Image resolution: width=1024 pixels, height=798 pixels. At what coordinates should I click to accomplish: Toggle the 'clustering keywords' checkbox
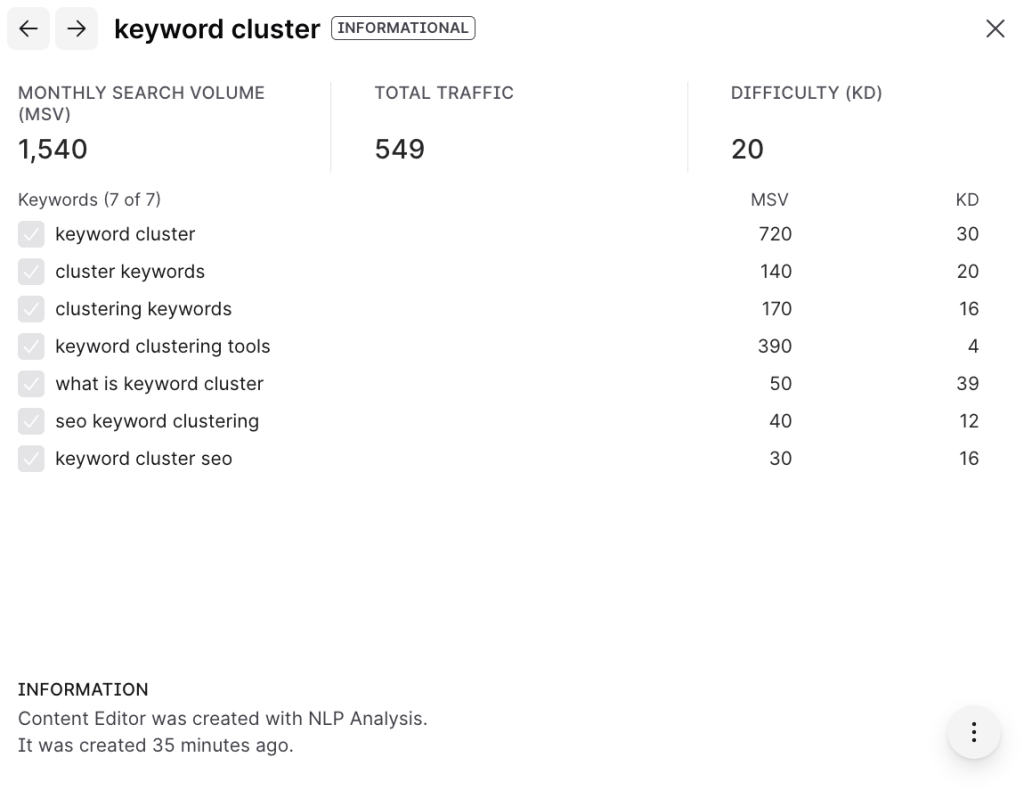pos(31,309)
